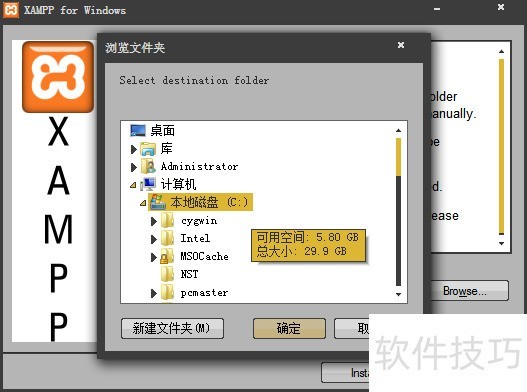Click the Local Disk C: drive icon
This screenshot has width=527, height=392.
(158, 202)
